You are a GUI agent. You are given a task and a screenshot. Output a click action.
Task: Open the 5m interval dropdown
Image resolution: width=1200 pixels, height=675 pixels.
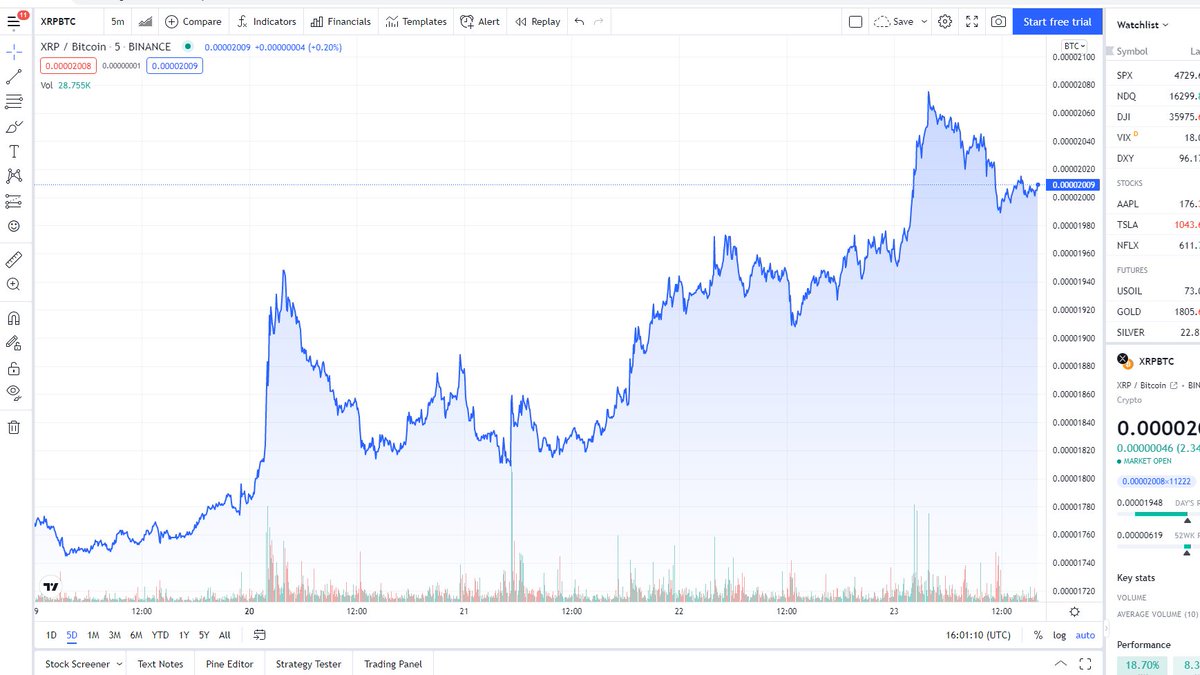(118, 21)
